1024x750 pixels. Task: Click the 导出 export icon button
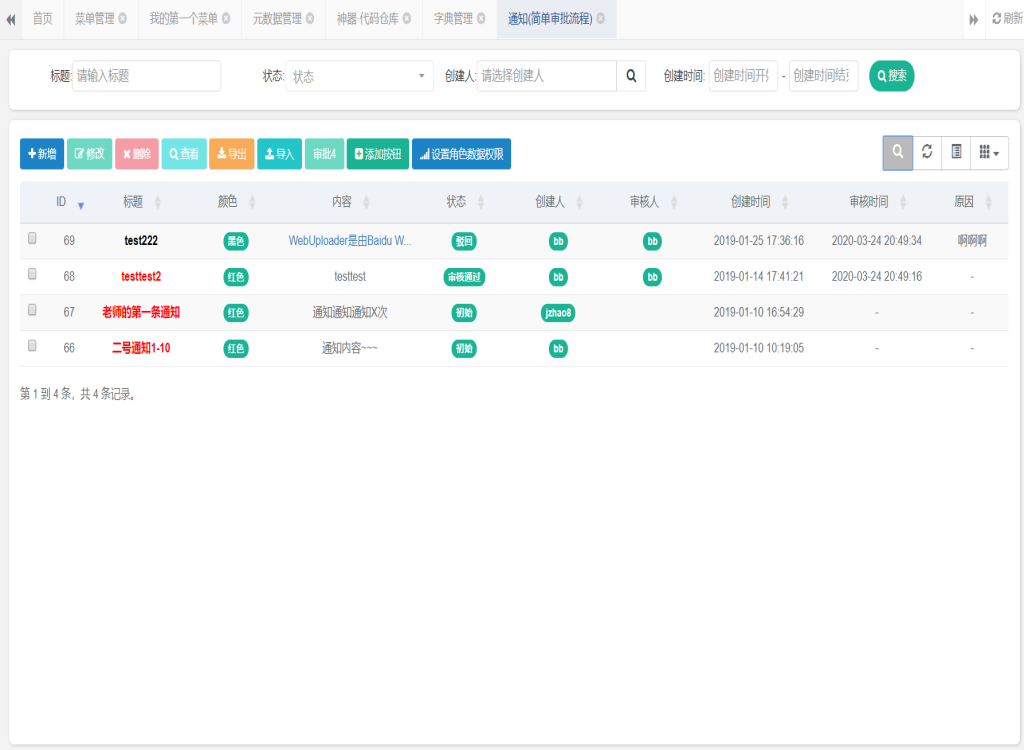click(x=231, y=154)
